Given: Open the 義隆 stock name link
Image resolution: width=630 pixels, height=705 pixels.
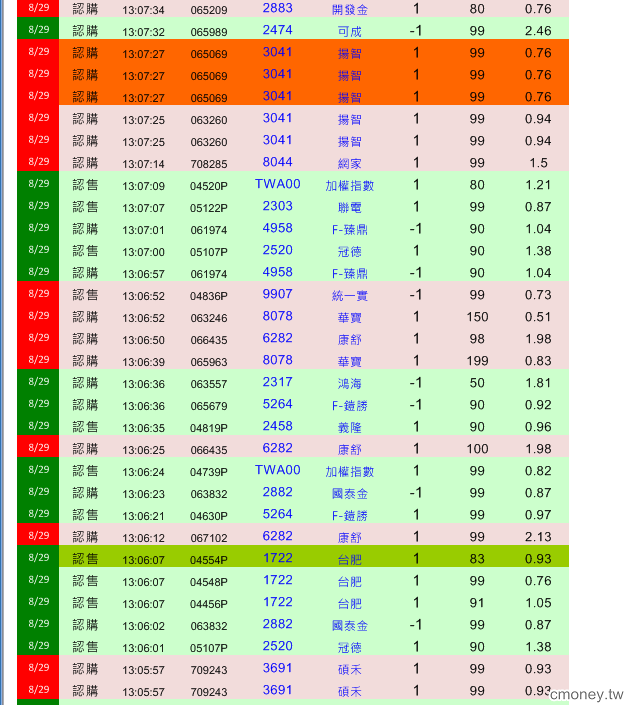Looking at the screenshot, I should [x=350, y=428].
